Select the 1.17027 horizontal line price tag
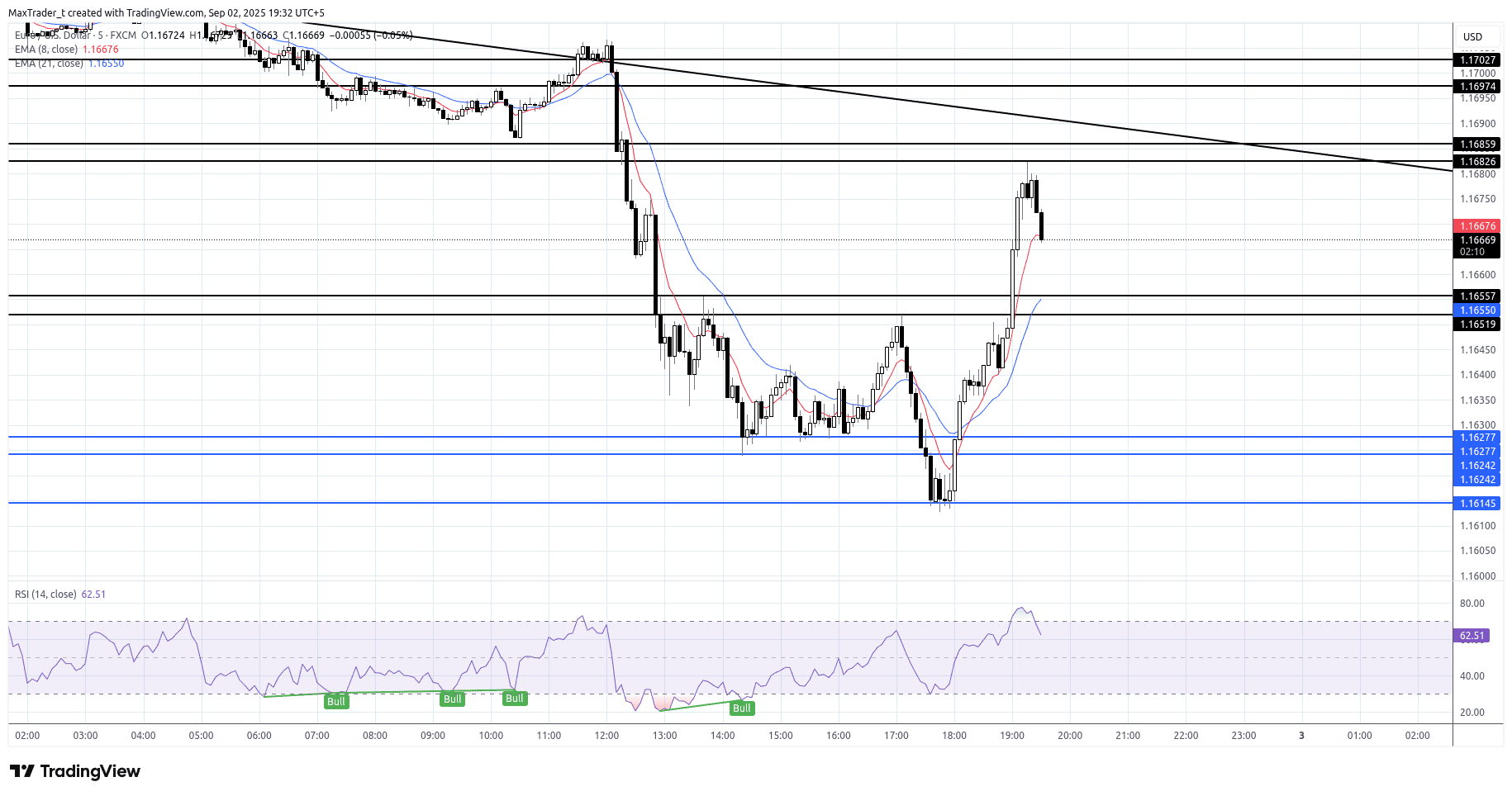The height and width of the screenshot is (796, 1512). click(1476, 59)
